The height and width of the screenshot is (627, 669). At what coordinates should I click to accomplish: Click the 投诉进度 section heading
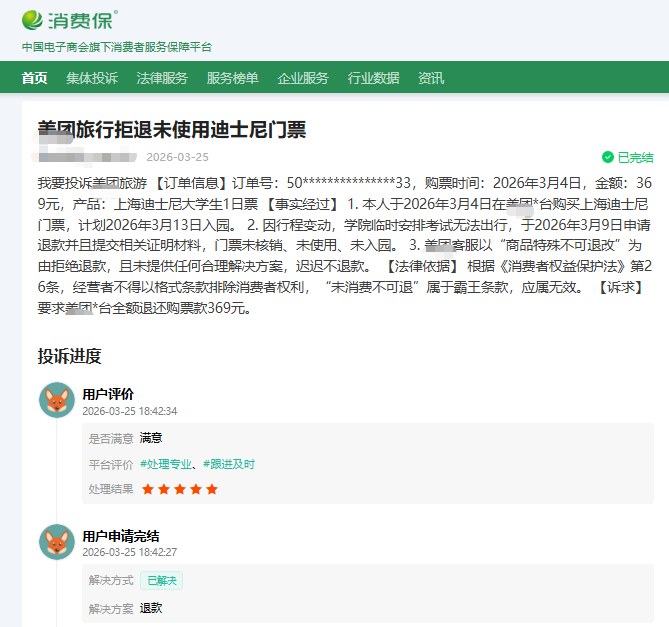coord(69,357)
